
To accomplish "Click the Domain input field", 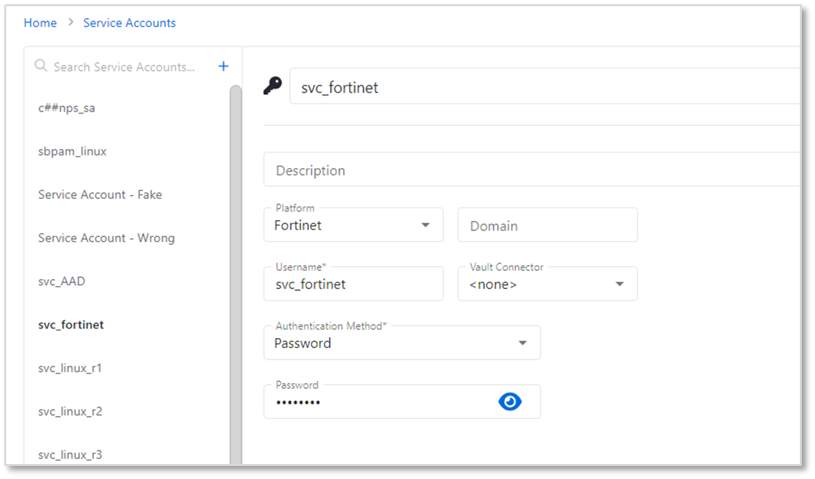I will [547, 226].
